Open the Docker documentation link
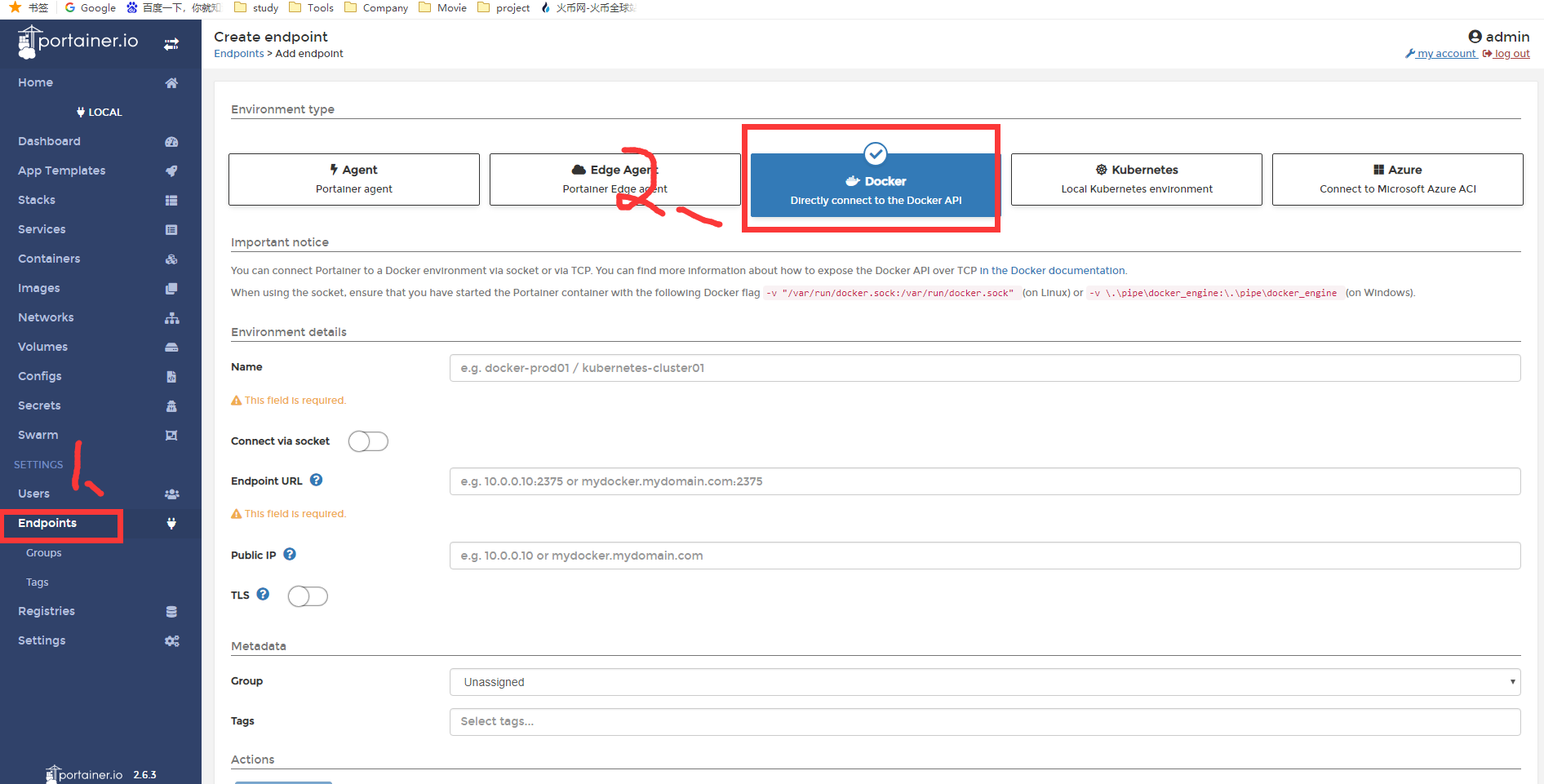The width and height of the screenshot is (1544, 784). (1053, 271)
